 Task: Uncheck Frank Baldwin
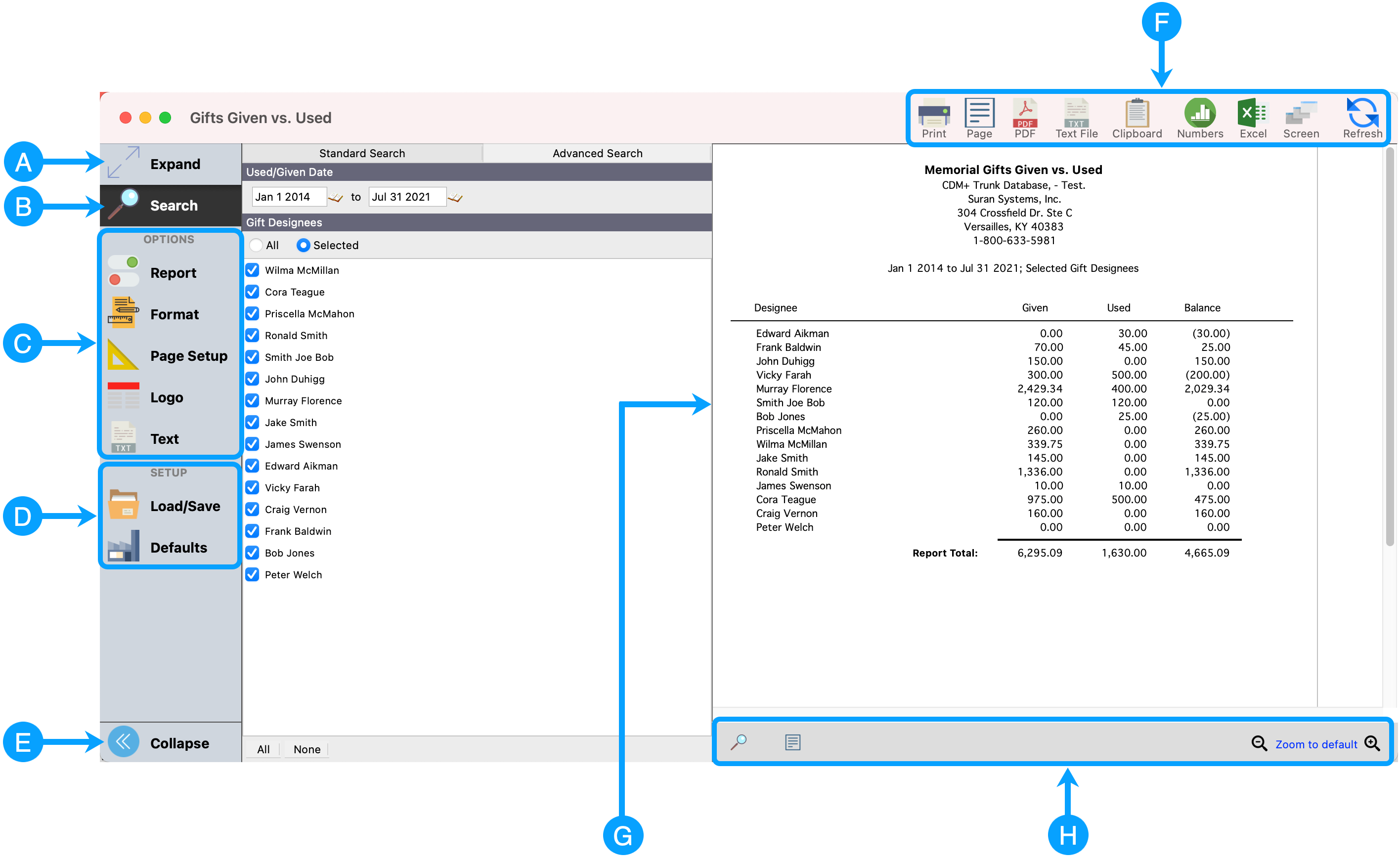252,531
